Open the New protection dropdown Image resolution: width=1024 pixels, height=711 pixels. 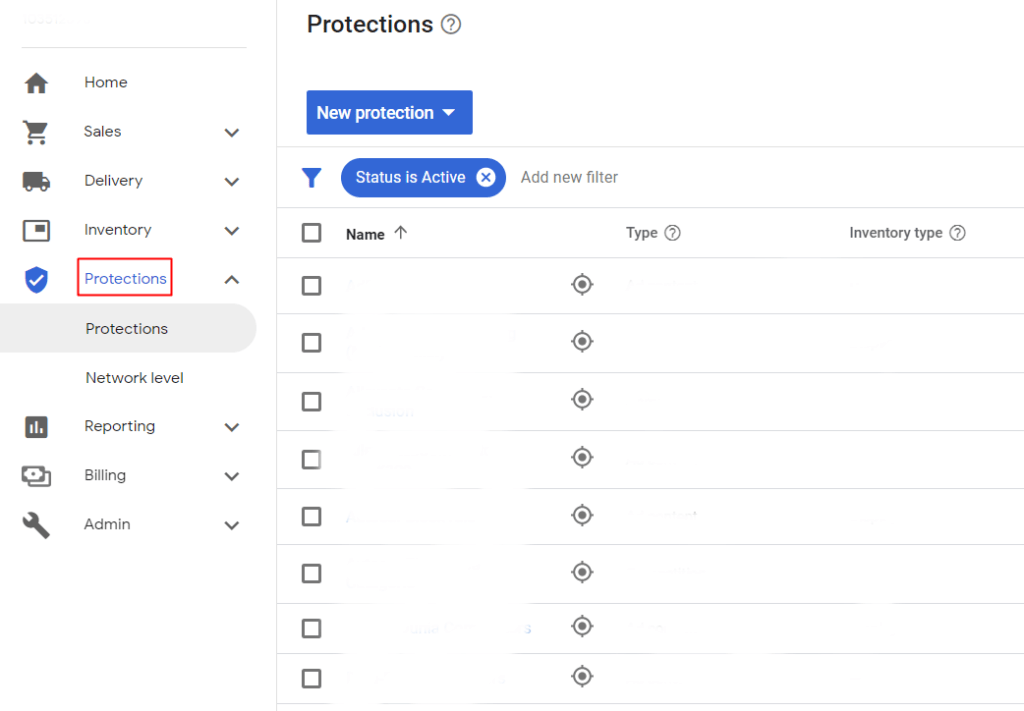point(388,112)
